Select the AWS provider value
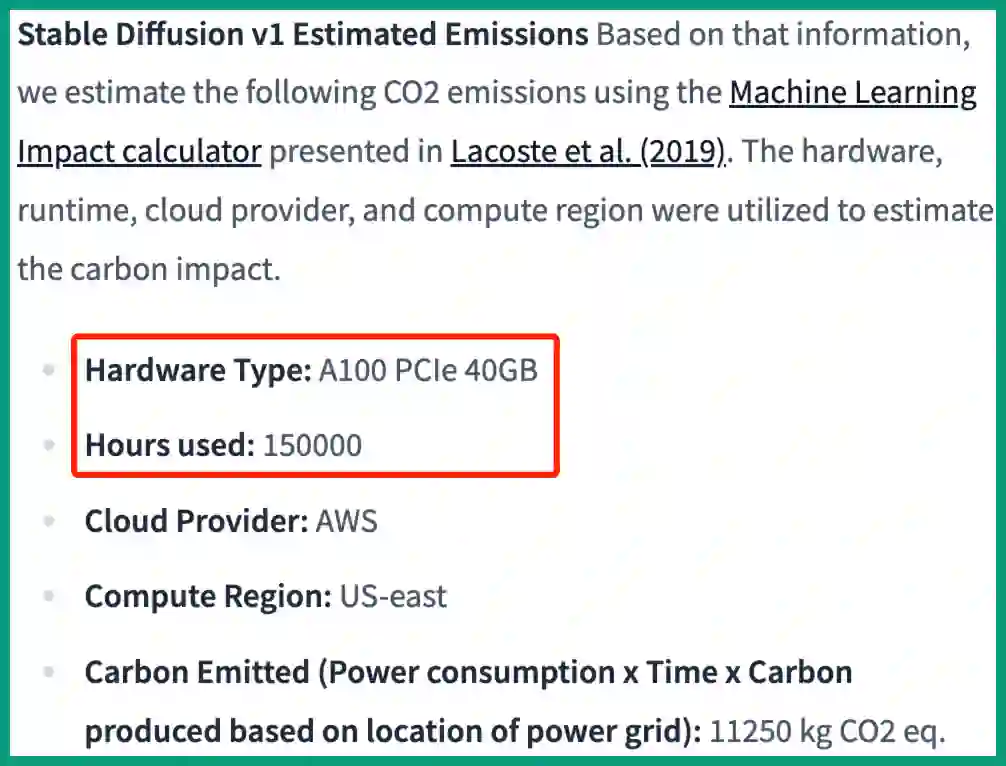1006x766 pixels. [347, 521]
